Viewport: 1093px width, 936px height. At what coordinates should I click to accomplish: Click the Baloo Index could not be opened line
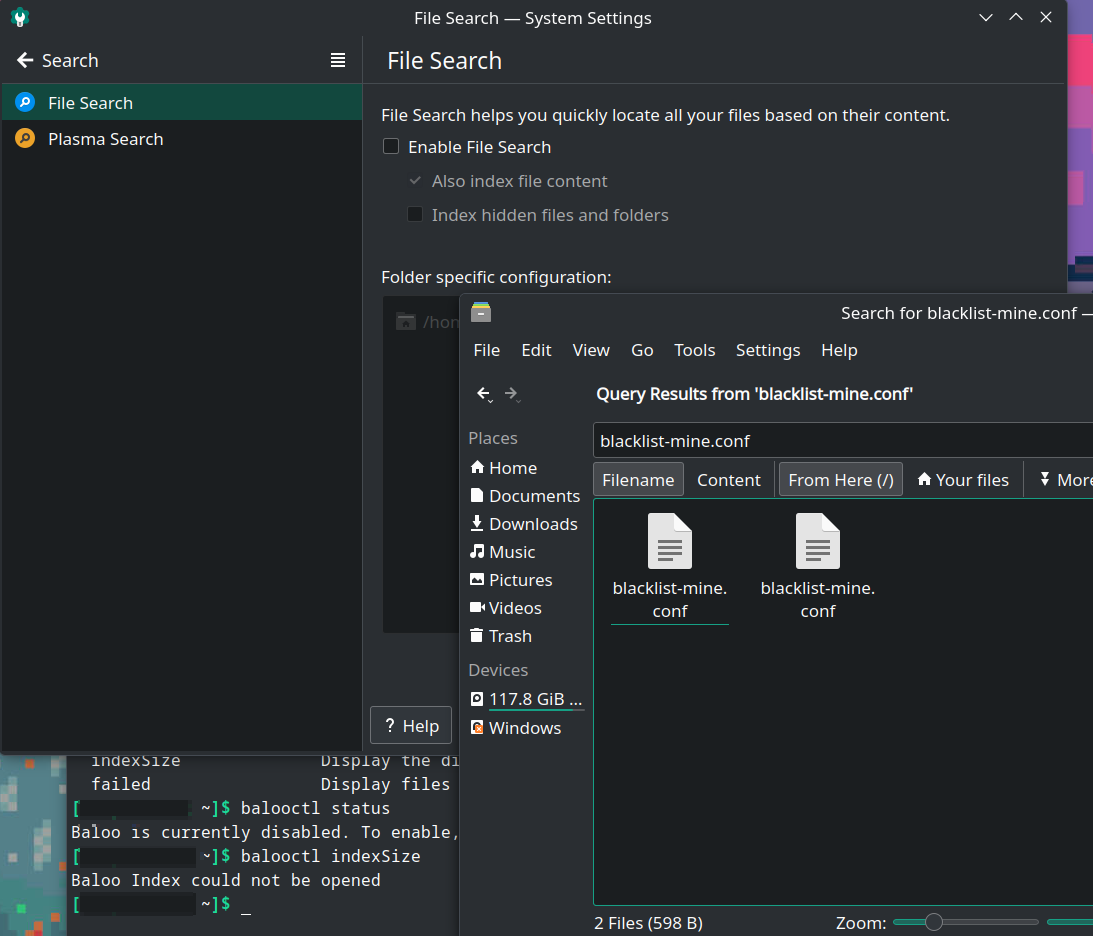[226, 880]
